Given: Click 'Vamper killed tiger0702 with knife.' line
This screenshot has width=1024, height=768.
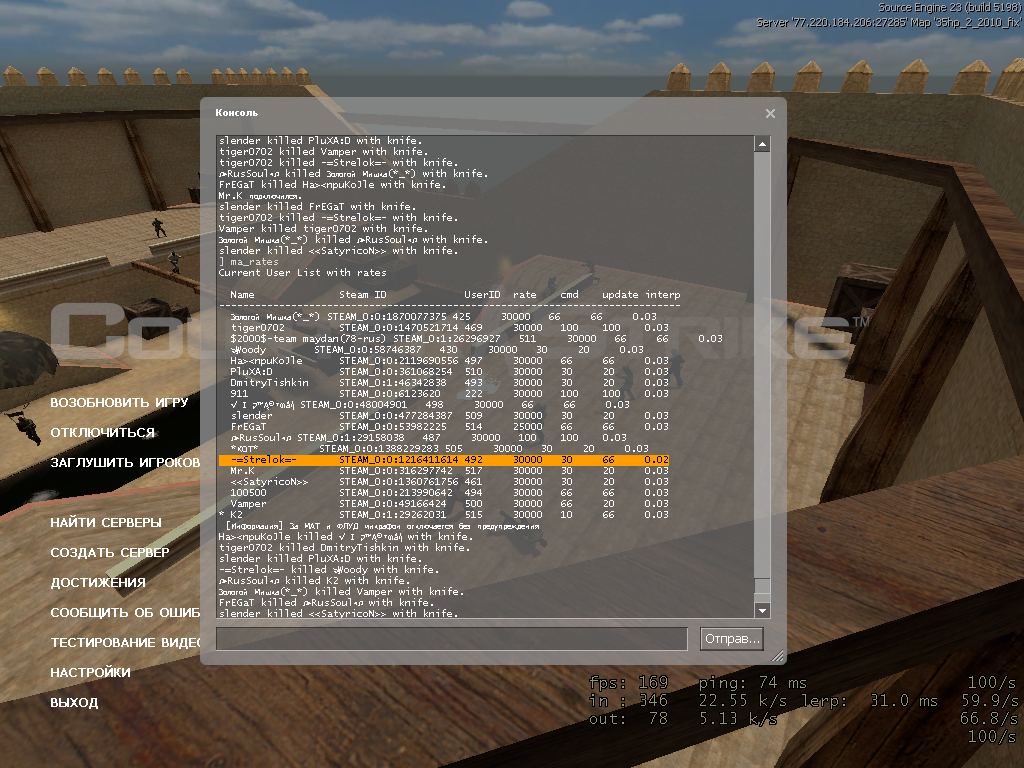Looking at the screenshot, I should 321,229.
